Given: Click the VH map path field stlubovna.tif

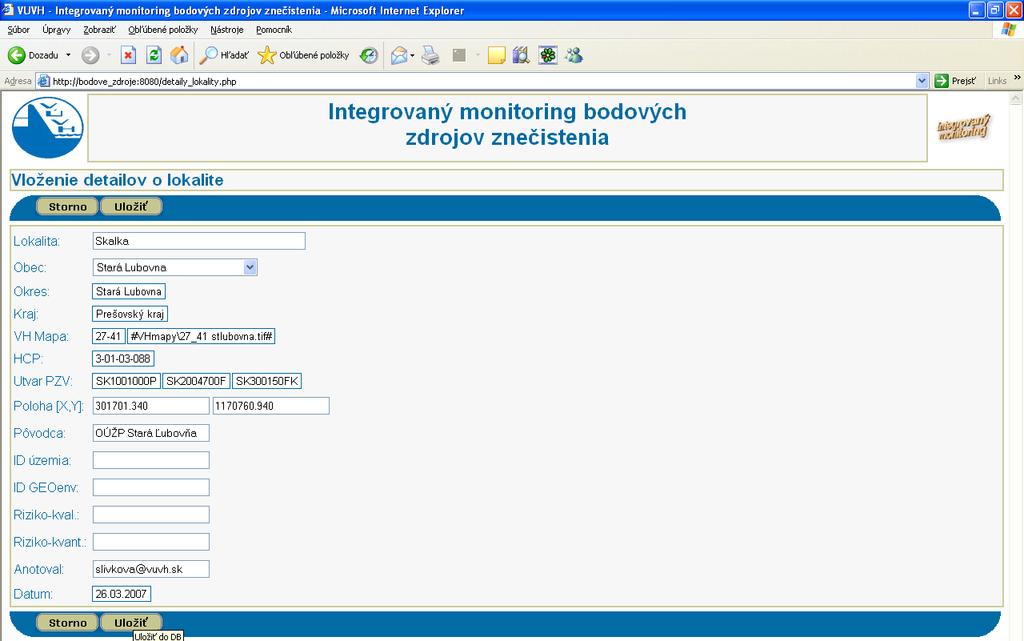Looking at the screenshot, I should click(x=201, y=336).
